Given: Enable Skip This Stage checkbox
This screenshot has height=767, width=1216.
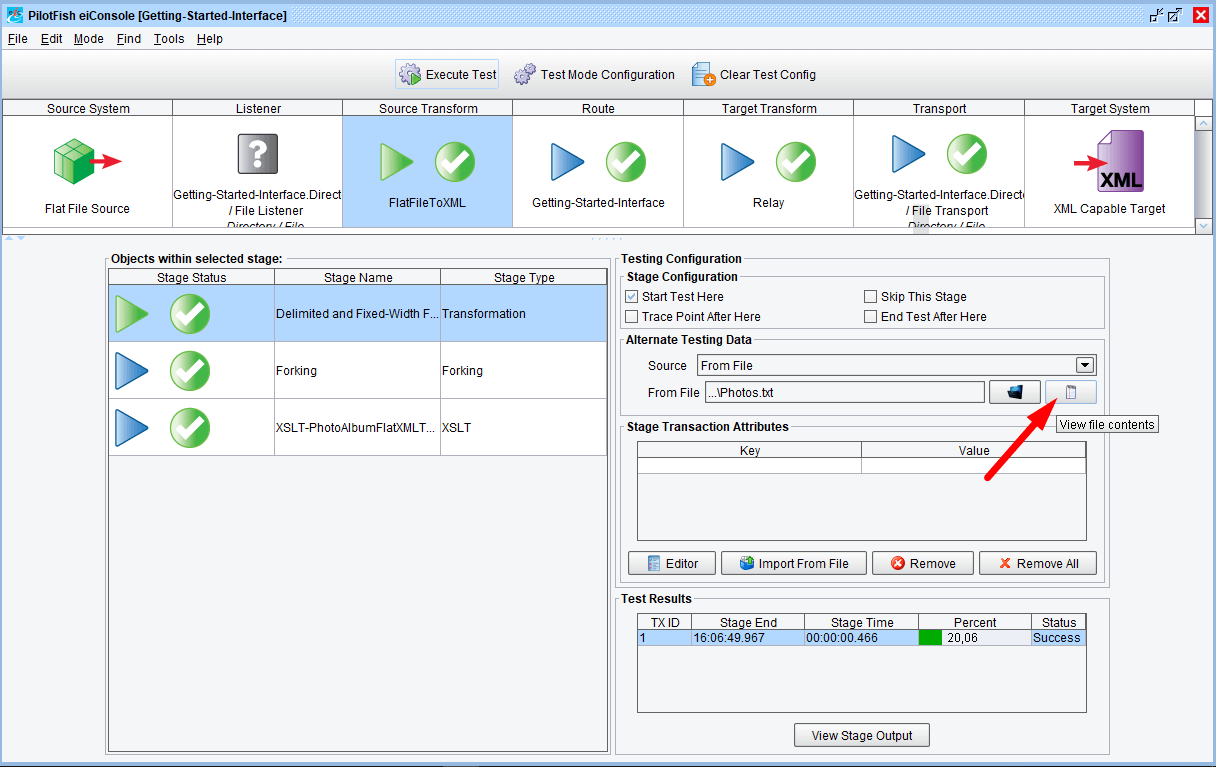Looking at the screenshot, I should pos(870,297).
